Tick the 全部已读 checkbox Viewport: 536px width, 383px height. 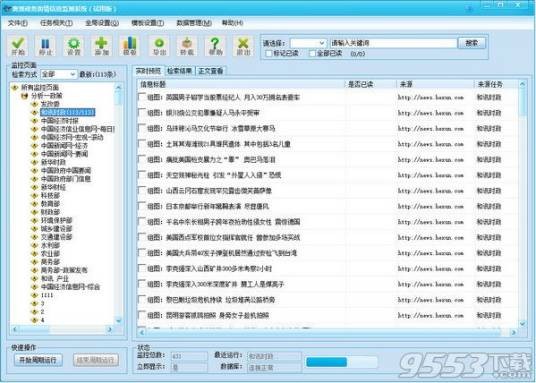(312, 54)
